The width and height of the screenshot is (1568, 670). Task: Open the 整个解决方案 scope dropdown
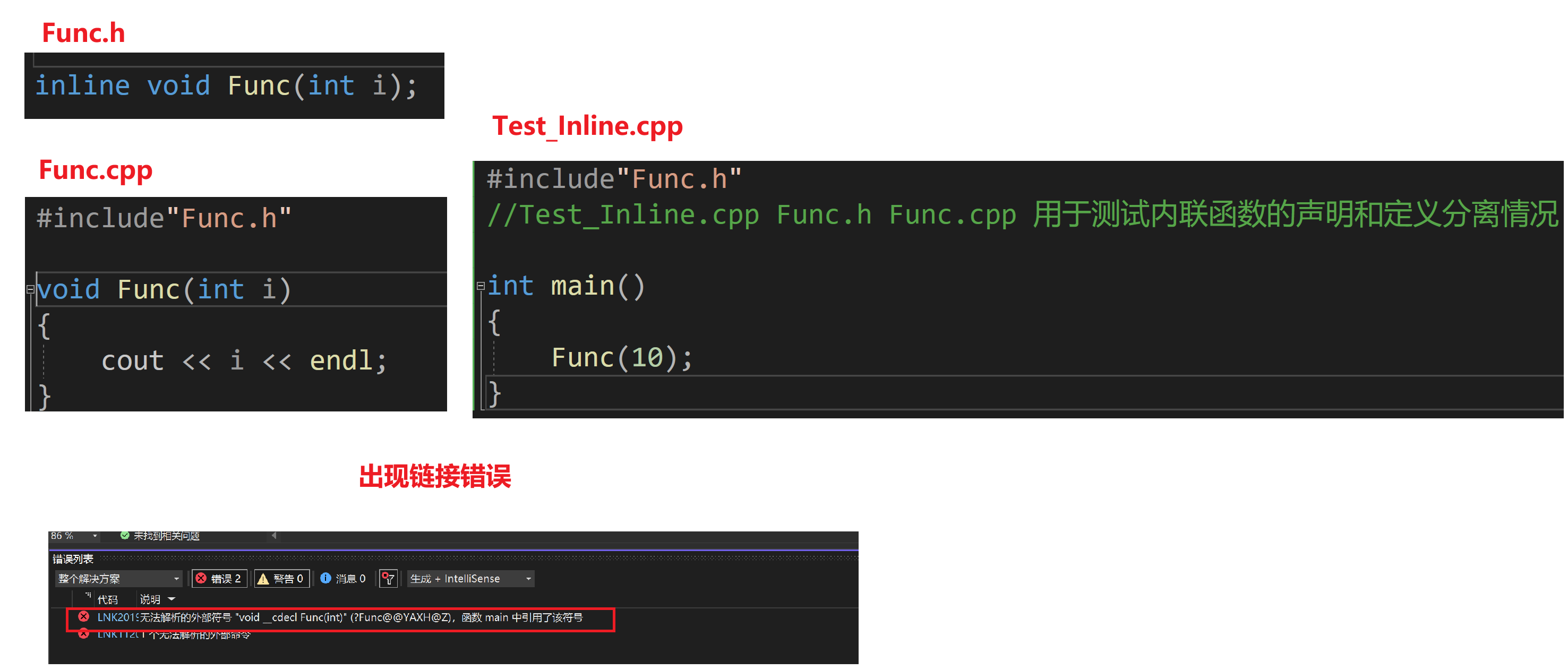118,579
